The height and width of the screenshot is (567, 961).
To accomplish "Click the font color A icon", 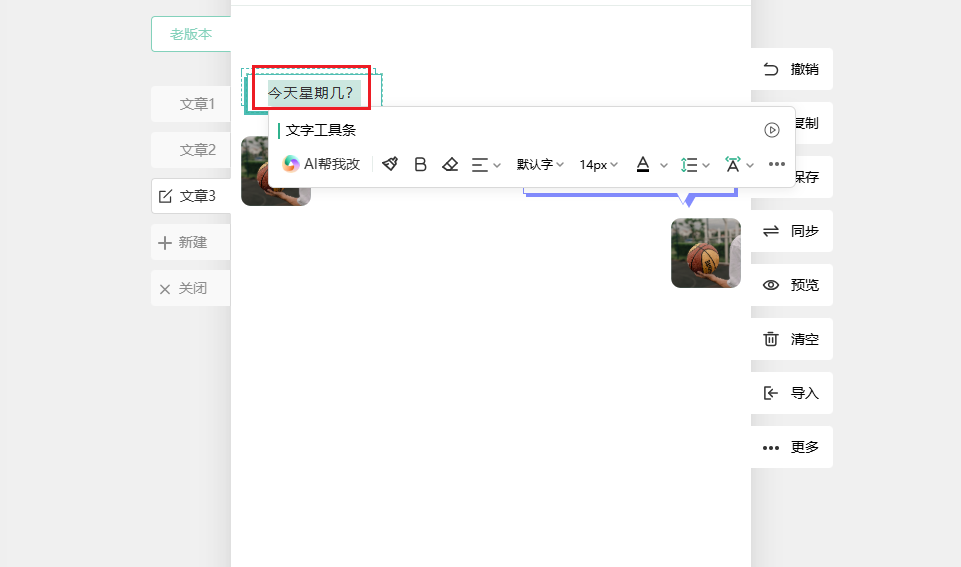I will coord(643,164).
